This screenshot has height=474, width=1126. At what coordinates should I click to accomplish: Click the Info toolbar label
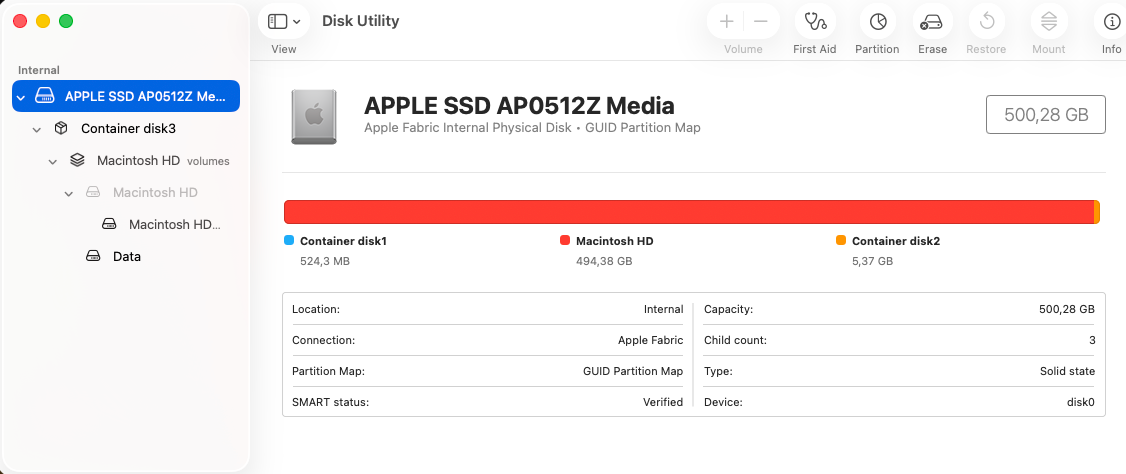pyautogui.click(x=1112, y=49)
